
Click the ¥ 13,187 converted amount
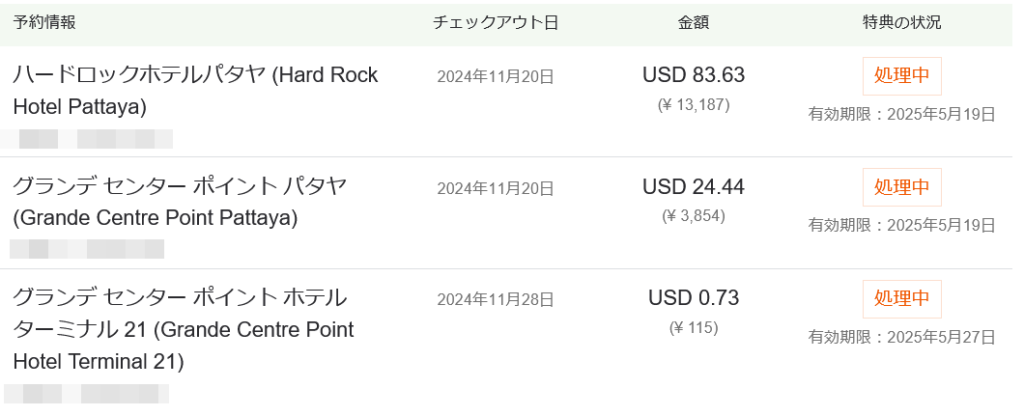[693, 104]
